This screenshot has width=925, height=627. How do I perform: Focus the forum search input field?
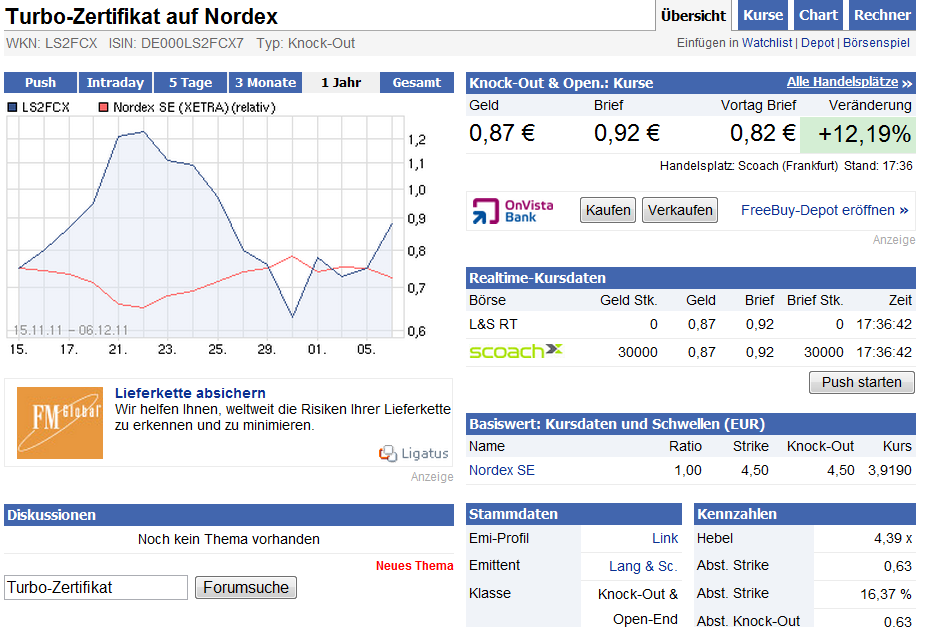[96, 587]
